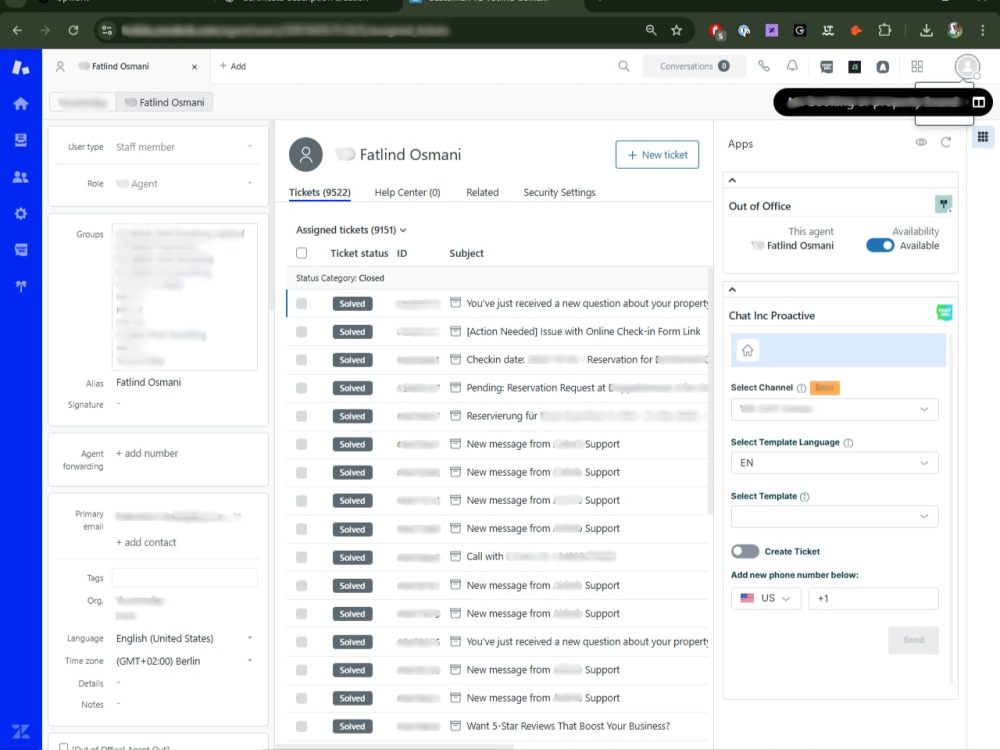Check the select-all tickets checkbox
Screen dimensions: 1000x750
[x=302, y=253]
